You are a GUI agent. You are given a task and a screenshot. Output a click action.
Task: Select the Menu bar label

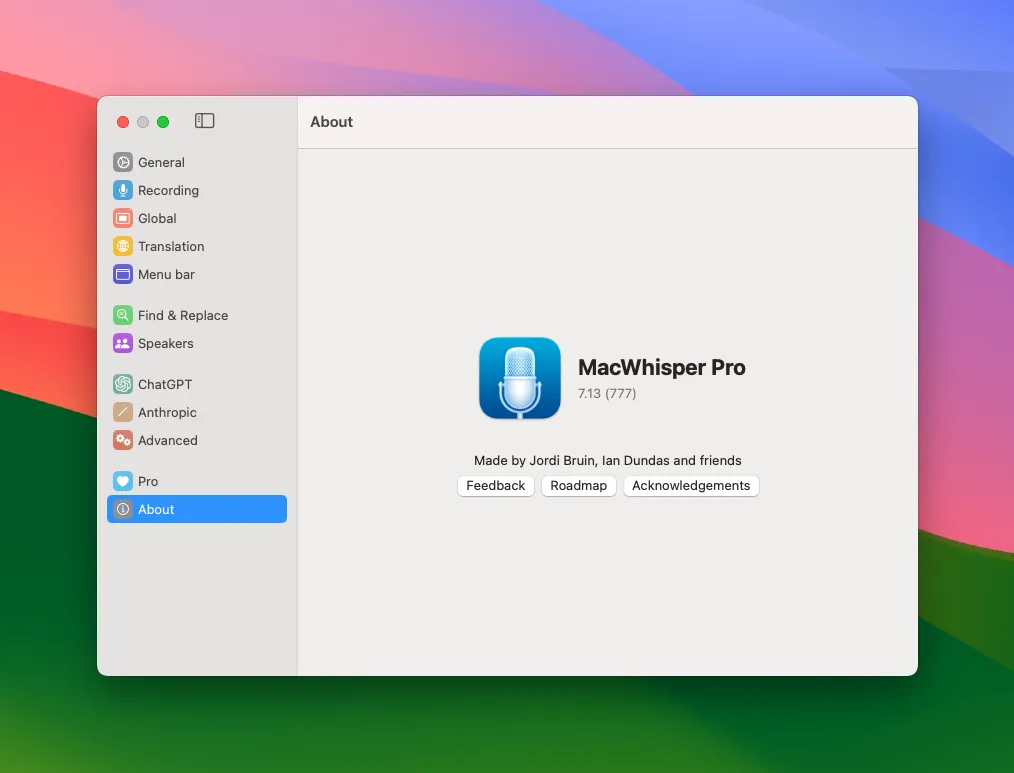pos(166,274)
